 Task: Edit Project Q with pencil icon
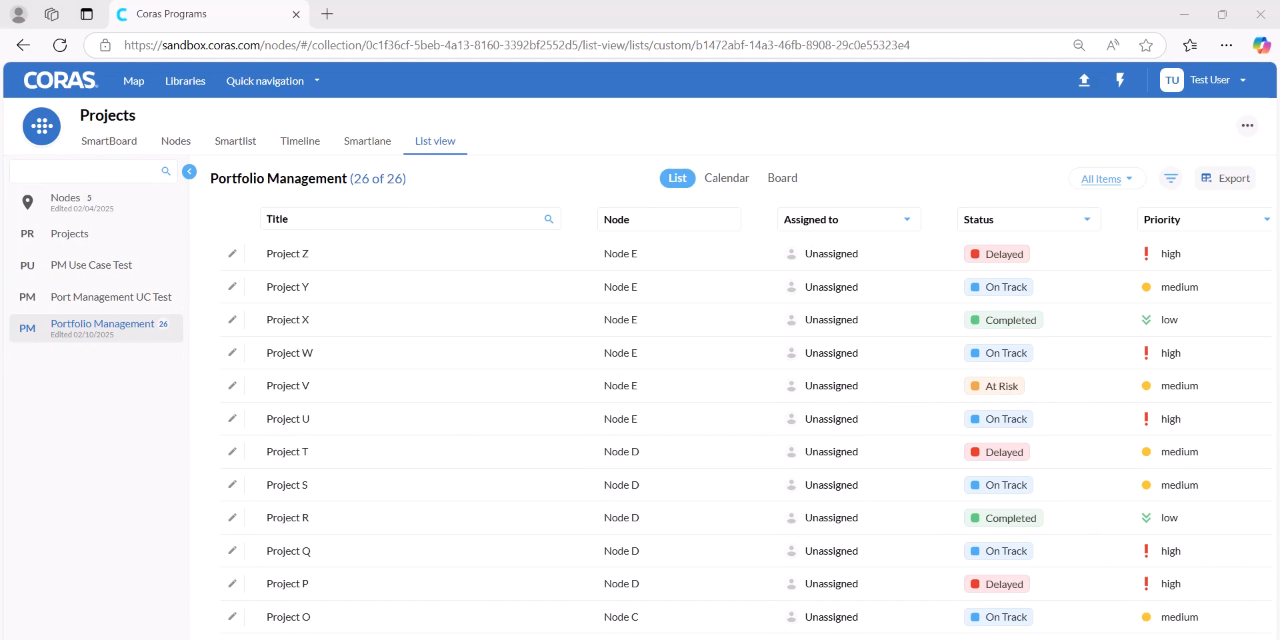[x=232, y=550]
